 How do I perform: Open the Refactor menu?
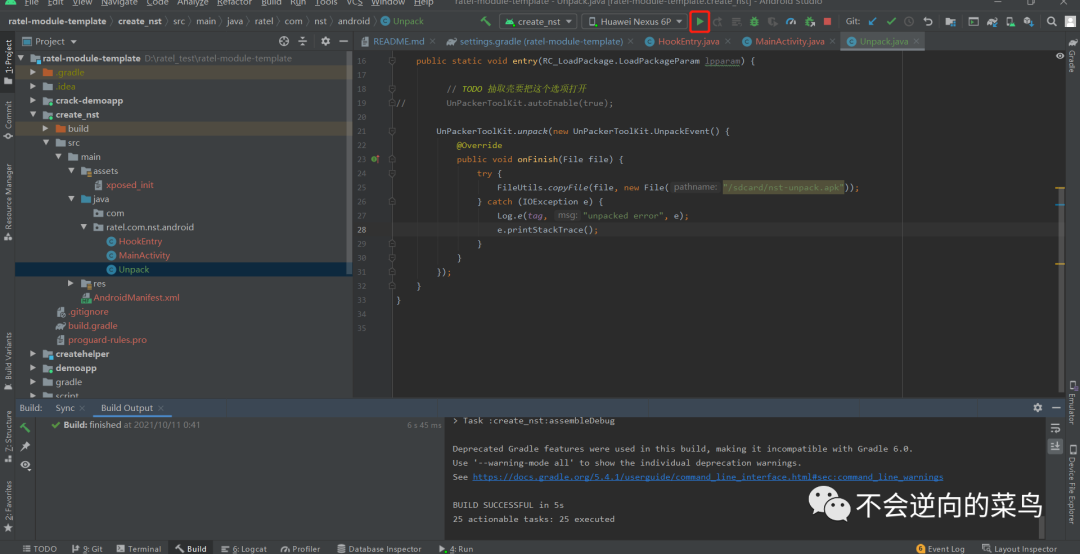pos(234,3)
